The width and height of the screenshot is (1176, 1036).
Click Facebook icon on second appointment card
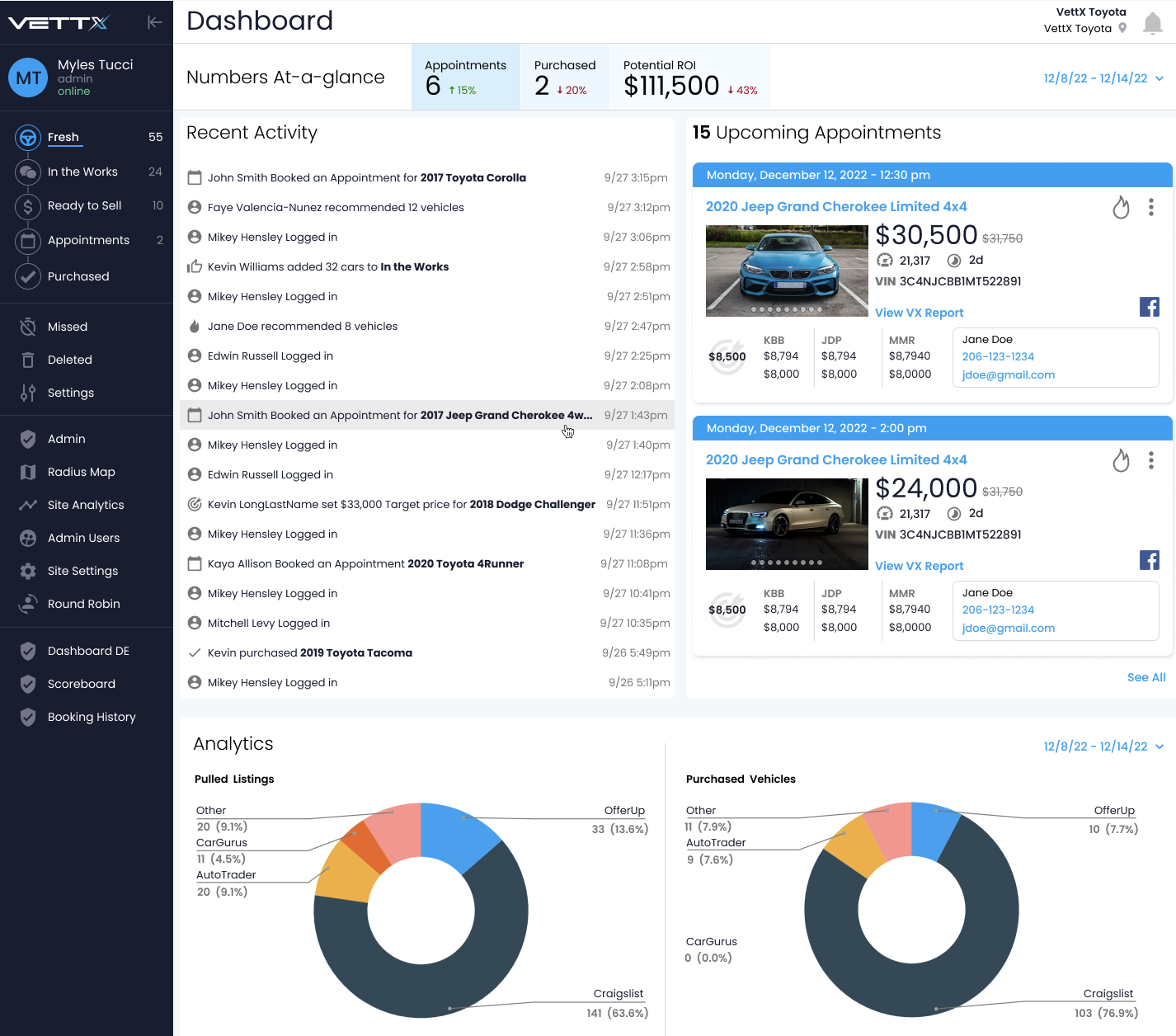pyautogui.click(x=1150, y=560)
